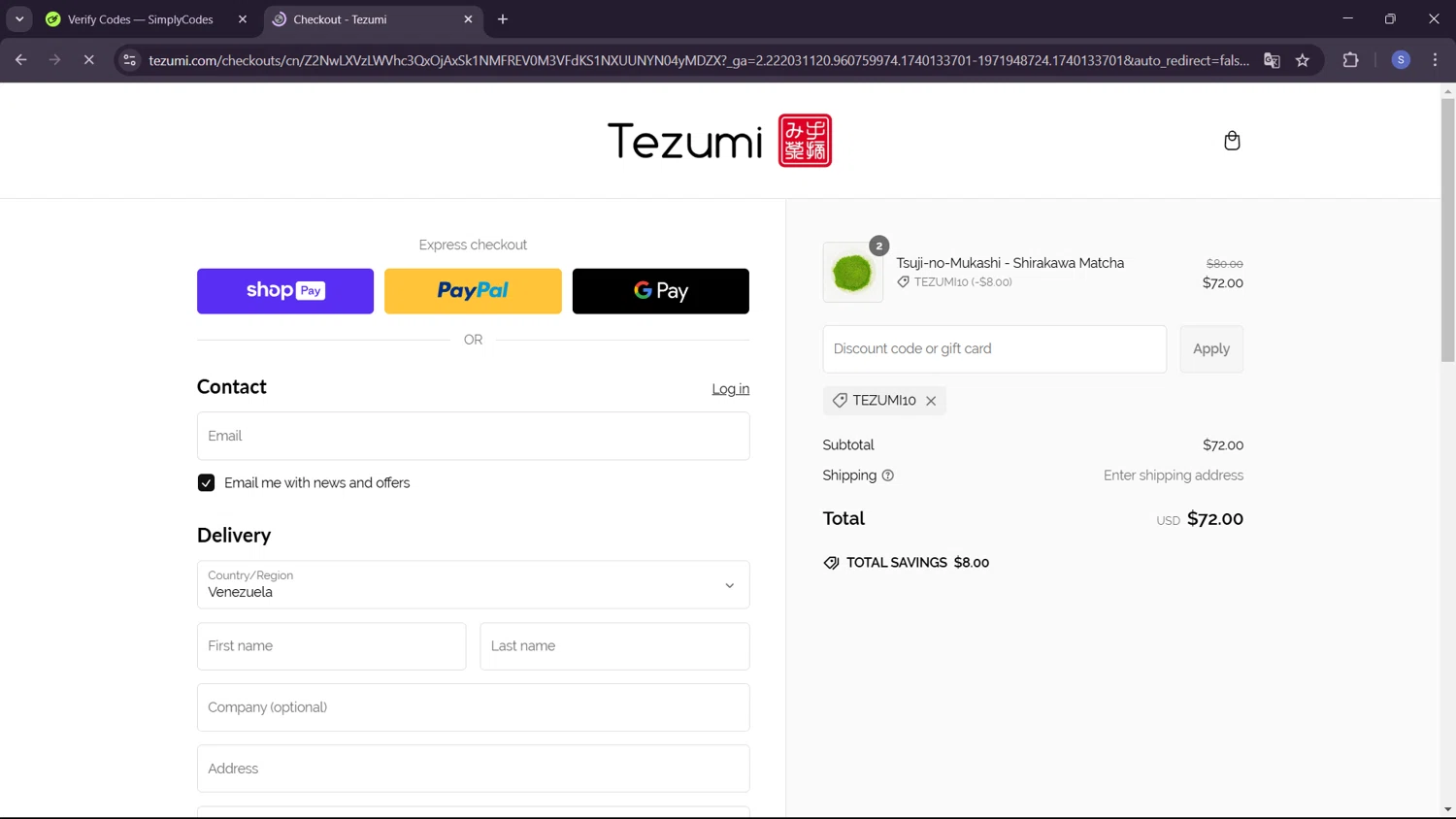Open Chrome three-dot menu
The height and width of the screenshot is (819, 1456).
(x=1435, y=60)
